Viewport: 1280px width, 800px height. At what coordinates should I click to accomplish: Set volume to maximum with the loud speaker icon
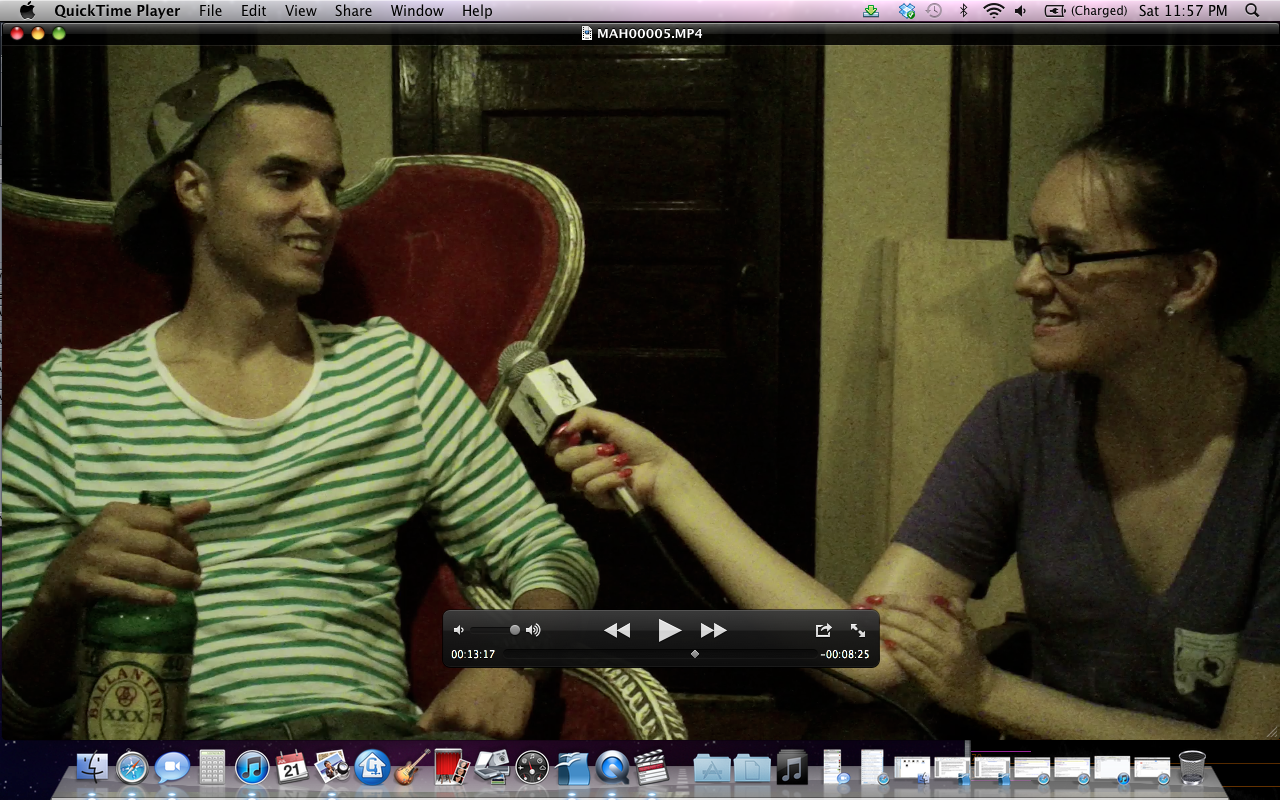click(533, 630)
